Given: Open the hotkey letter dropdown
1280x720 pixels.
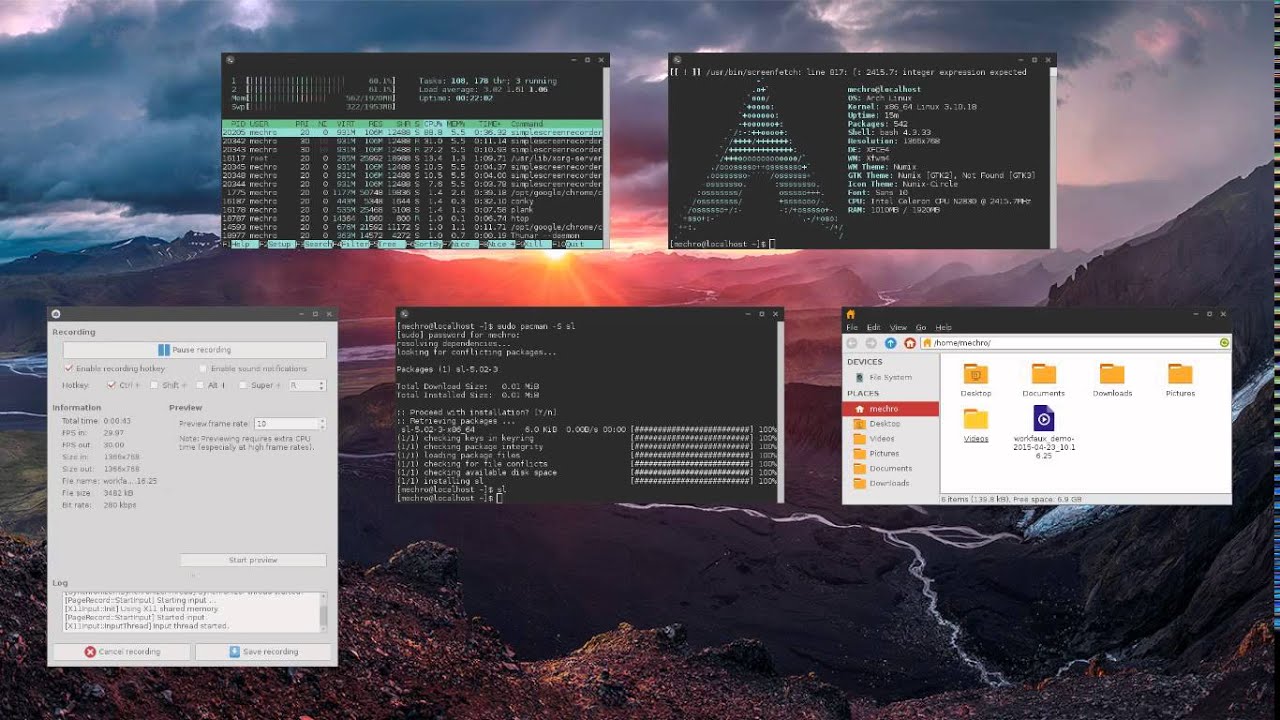Looking at the screenshot, I should pyautogui.click(x=307, y=385).
